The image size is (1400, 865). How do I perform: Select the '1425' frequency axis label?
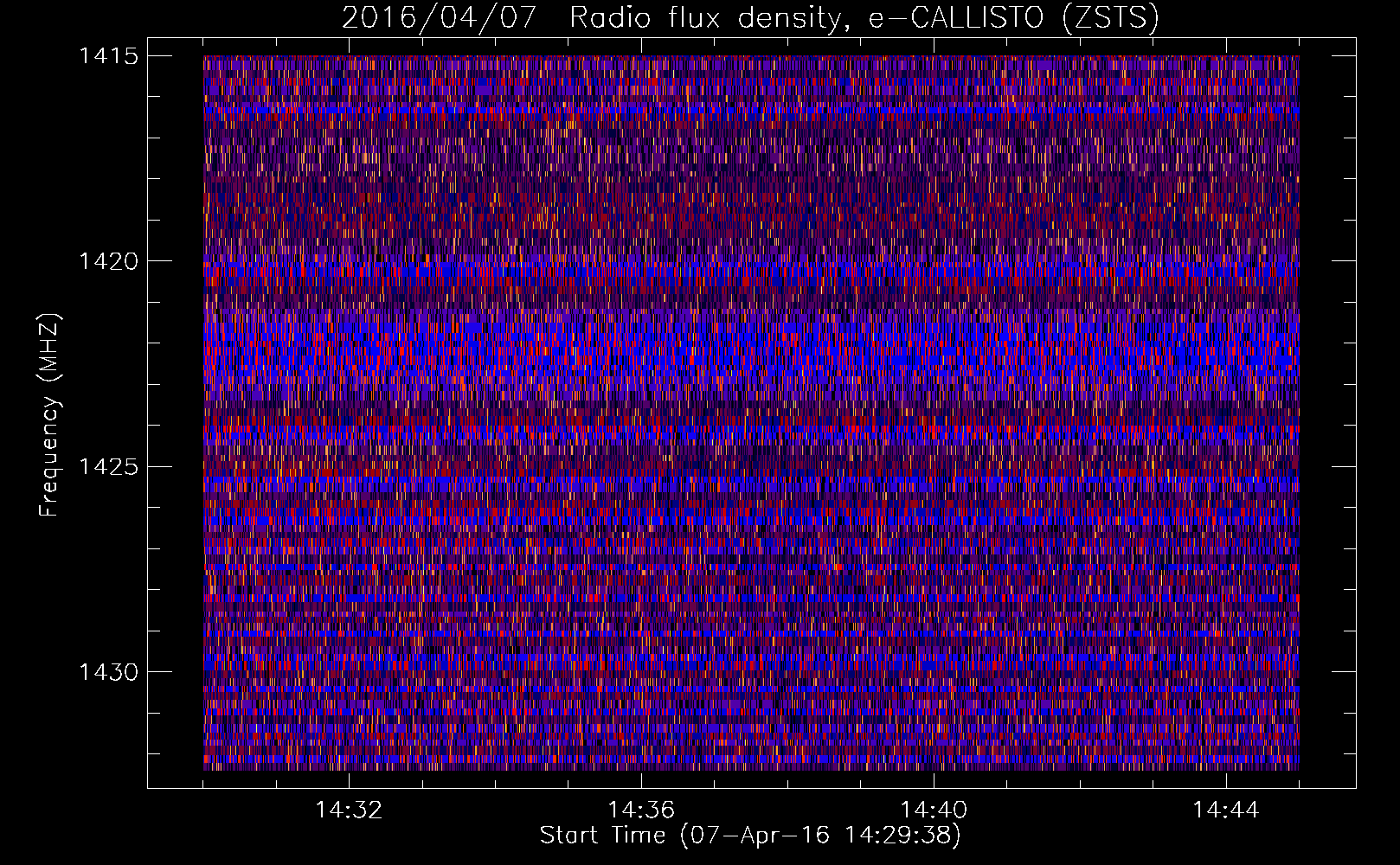pos(108,467)
